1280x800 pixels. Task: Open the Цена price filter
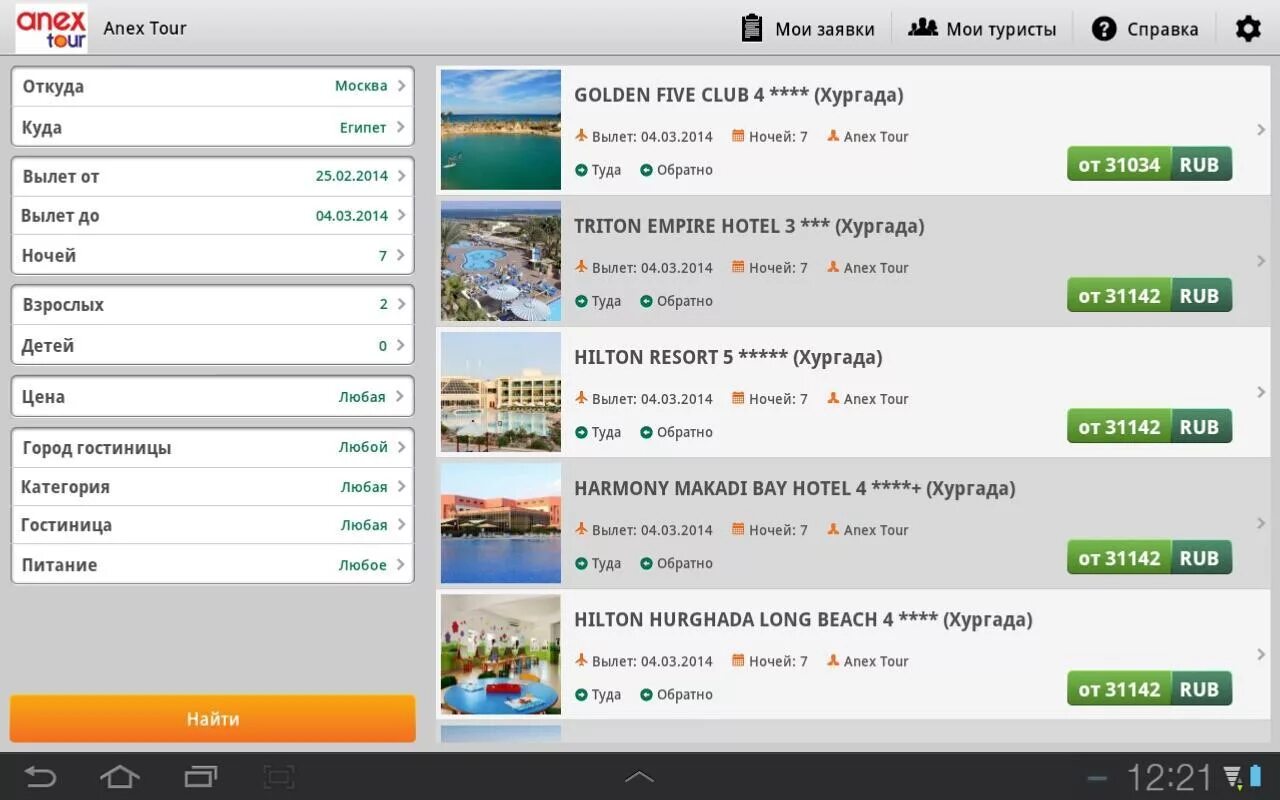point(212,396)
